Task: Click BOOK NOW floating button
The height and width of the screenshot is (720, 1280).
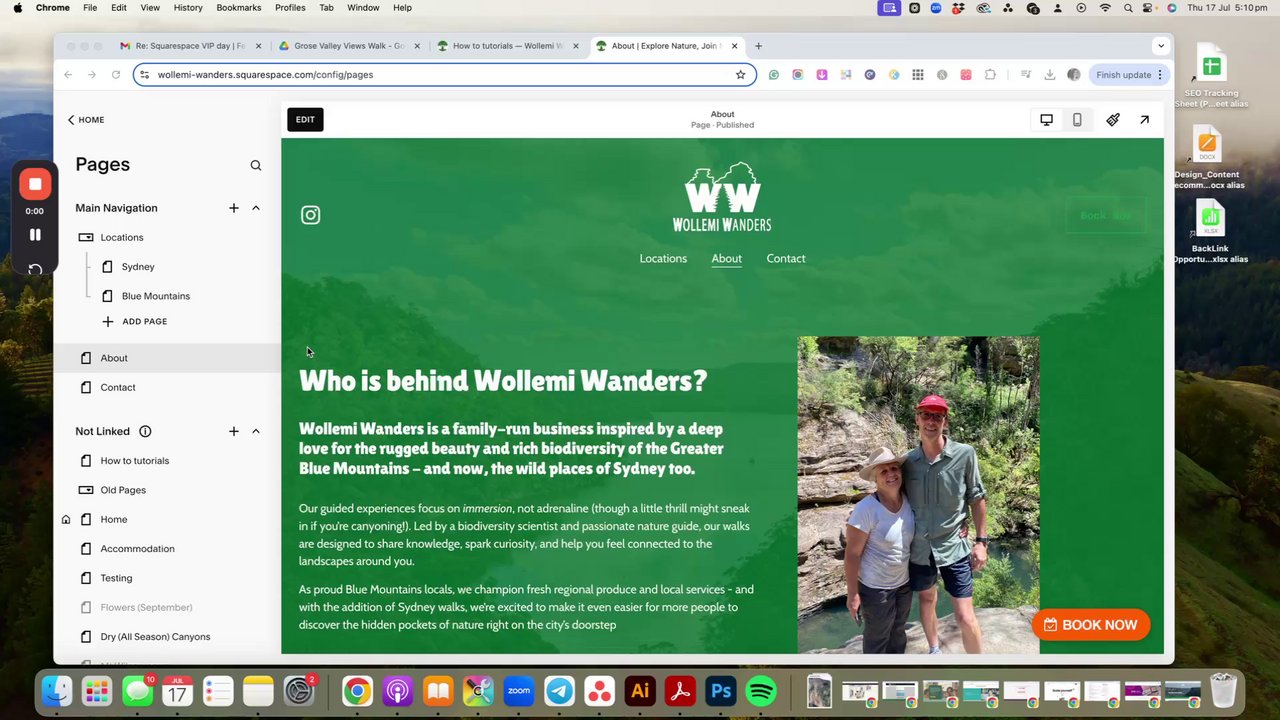Action: [1091, 625]
